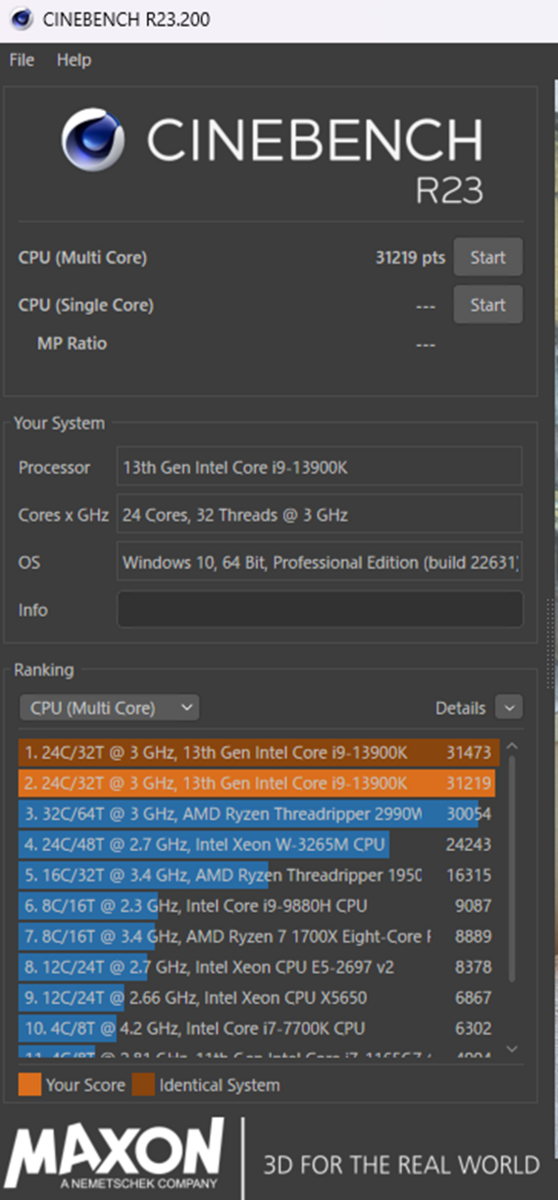This screenshot has width=558, height=1200.
Task: Click the OS field showing Windows 10
Action: click(320, 563)
